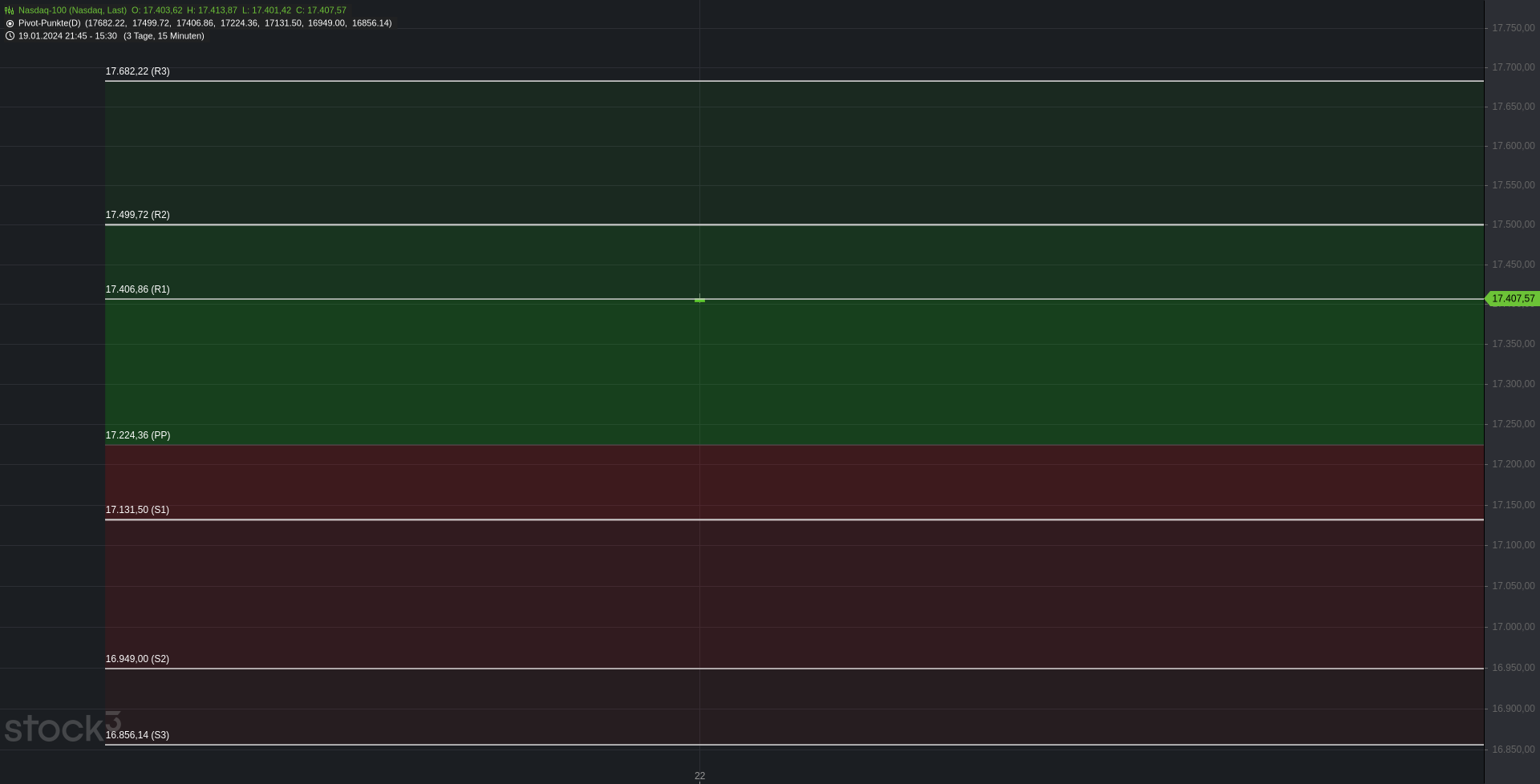Image resolution: width=1540 pixels, height=784 pixels.
Task: Click the 16.949,00 (S2) support label
Action: pos(137,659)
